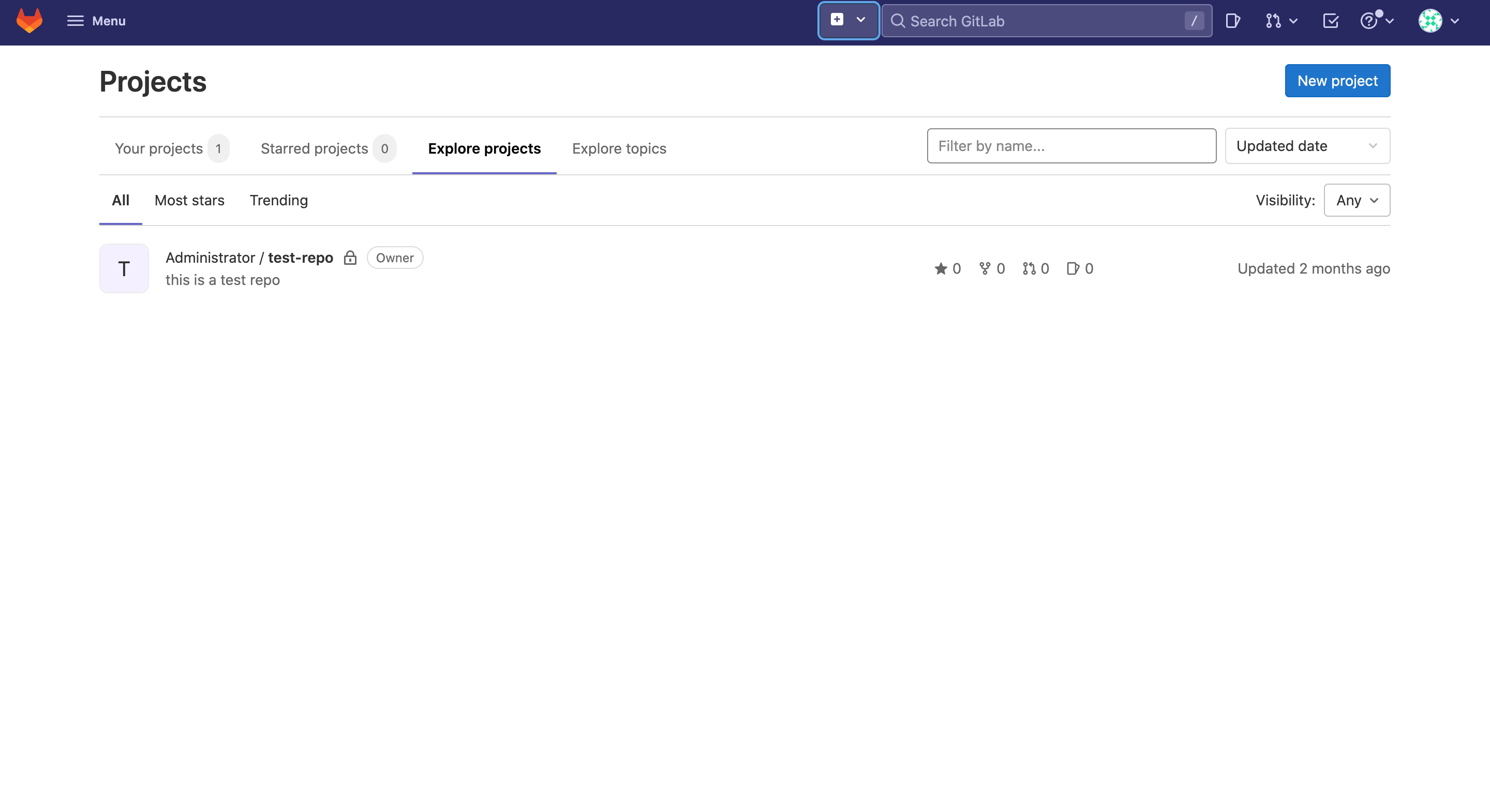
Task: Select the All sub-tab
Action: pos(121,201)
